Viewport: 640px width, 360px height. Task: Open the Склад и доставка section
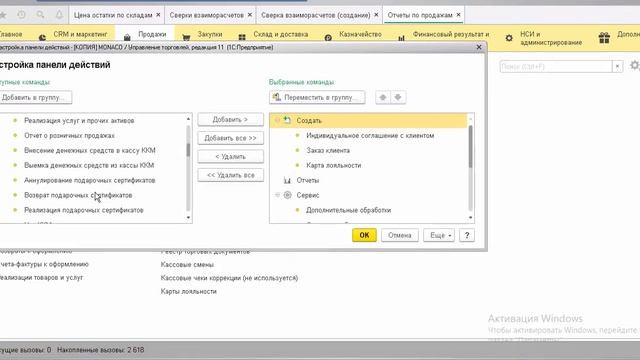(280, 34)
